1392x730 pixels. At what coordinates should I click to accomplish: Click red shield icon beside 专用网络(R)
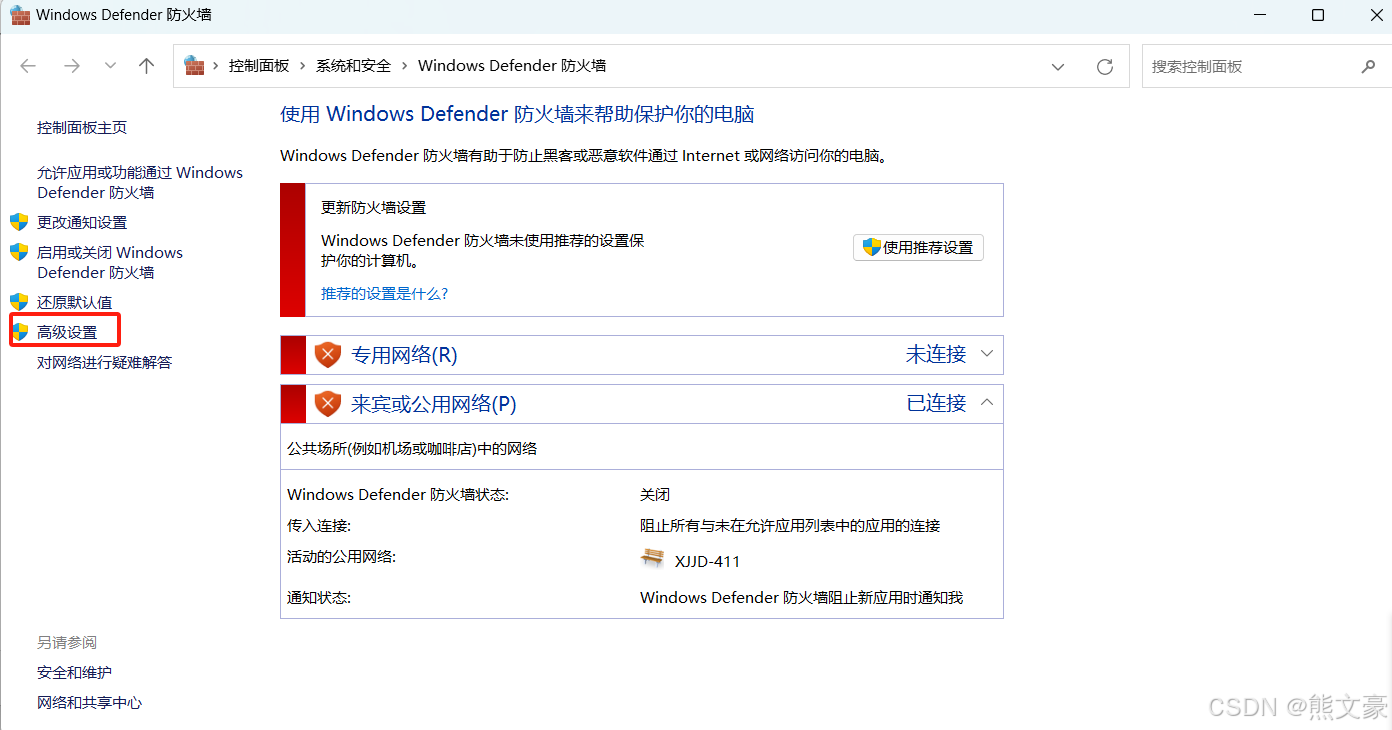point(328,355)
